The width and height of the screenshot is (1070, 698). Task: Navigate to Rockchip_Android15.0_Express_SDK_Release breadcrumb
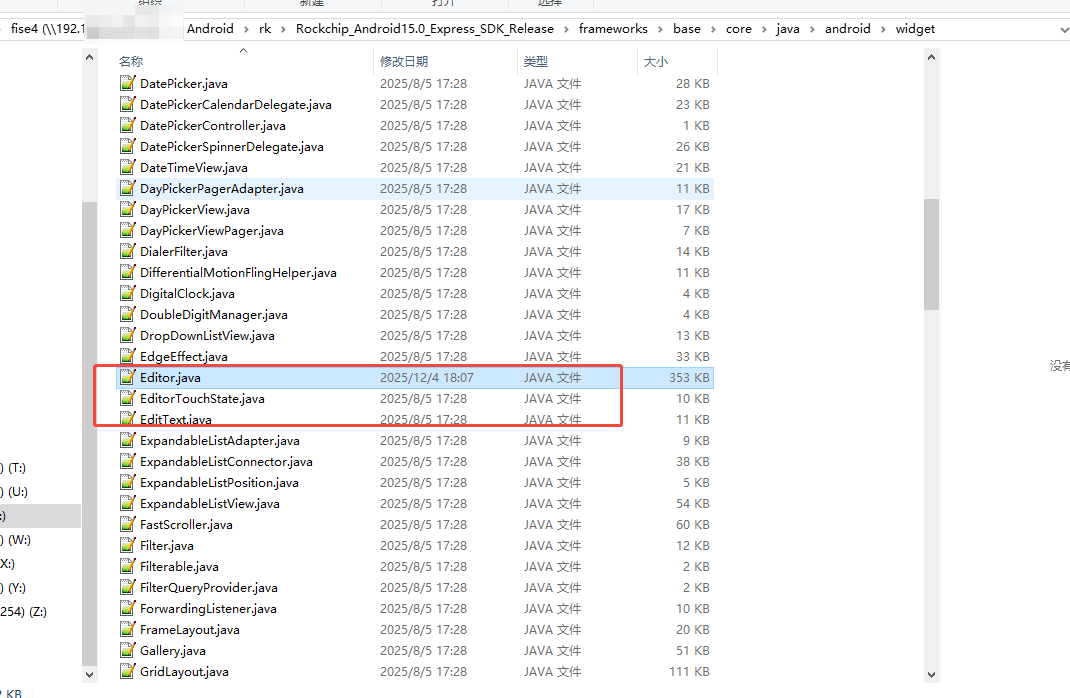424,29
